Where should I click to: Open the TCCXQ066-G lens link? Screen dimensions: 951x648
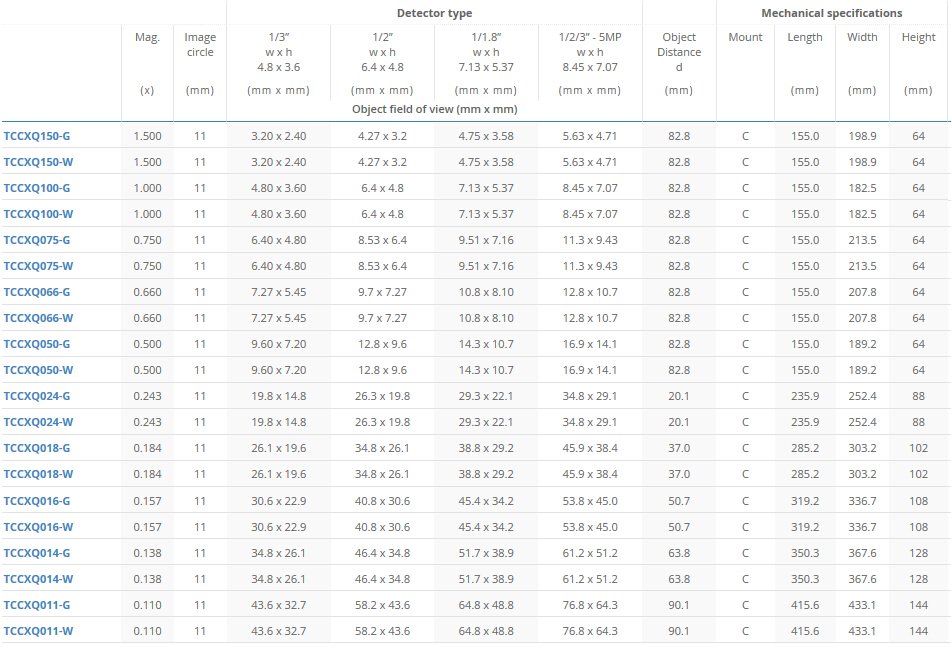(x=37, y=292)
